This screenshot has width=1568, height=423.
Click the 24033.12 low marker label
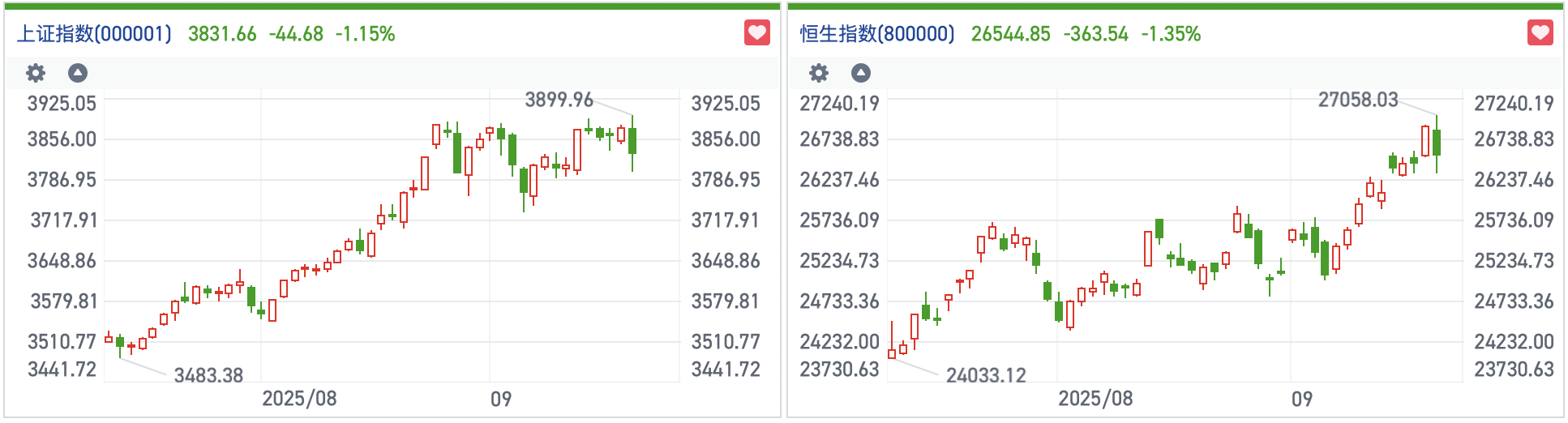pyautogui.click(x=986, y=375)
